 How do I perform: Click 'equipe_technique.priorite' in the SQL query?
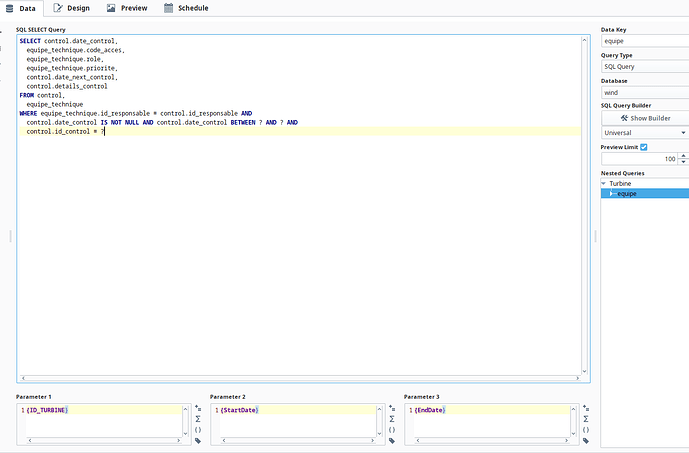coord(70,68)
